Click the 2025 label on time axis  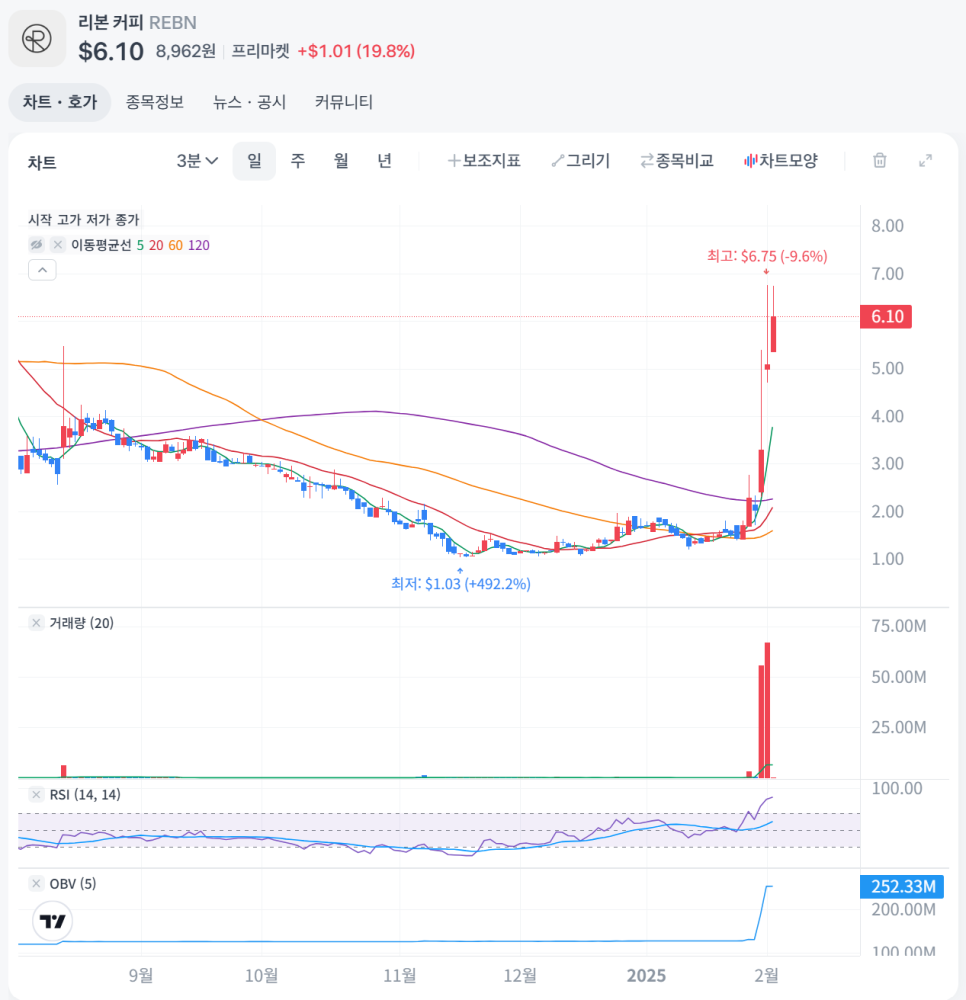tap(647, 976)
